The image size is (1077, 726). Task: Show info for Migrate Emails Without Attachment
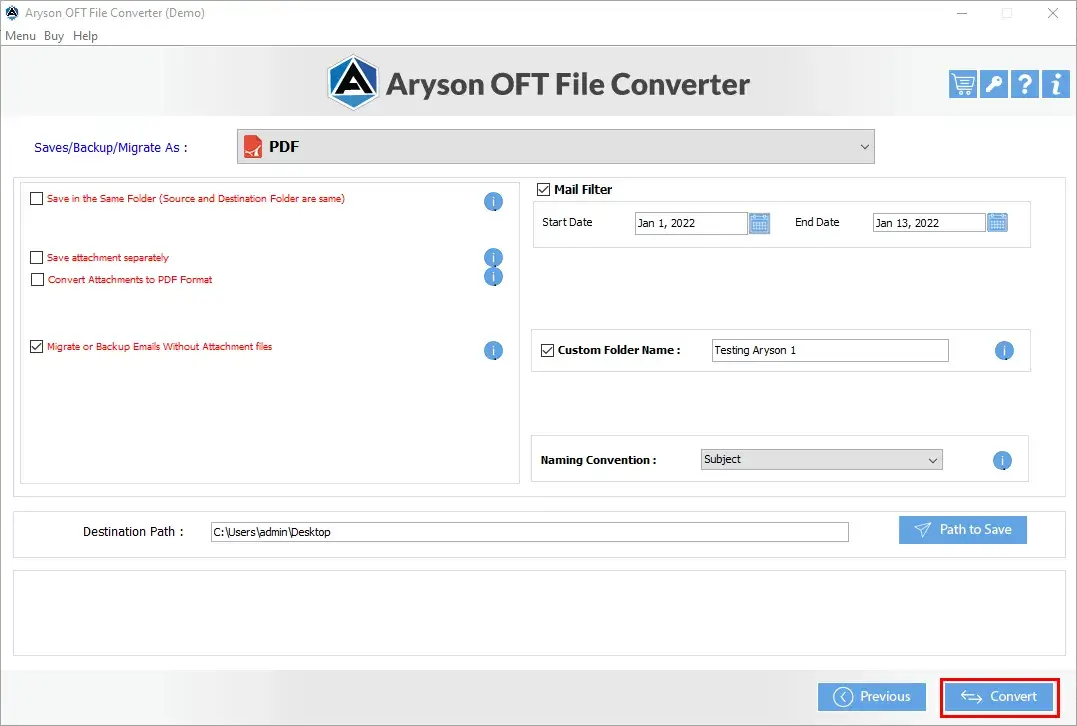[x=493, y=350]
